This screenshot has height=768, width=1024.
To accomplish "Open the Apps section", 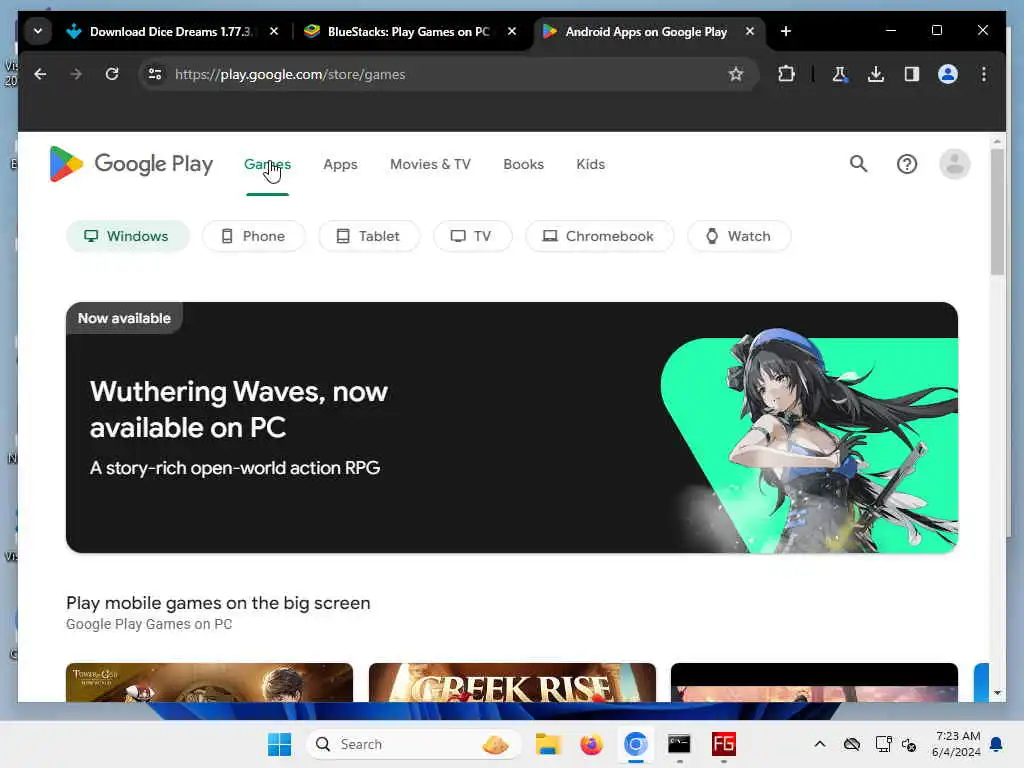I will [340, 165].
